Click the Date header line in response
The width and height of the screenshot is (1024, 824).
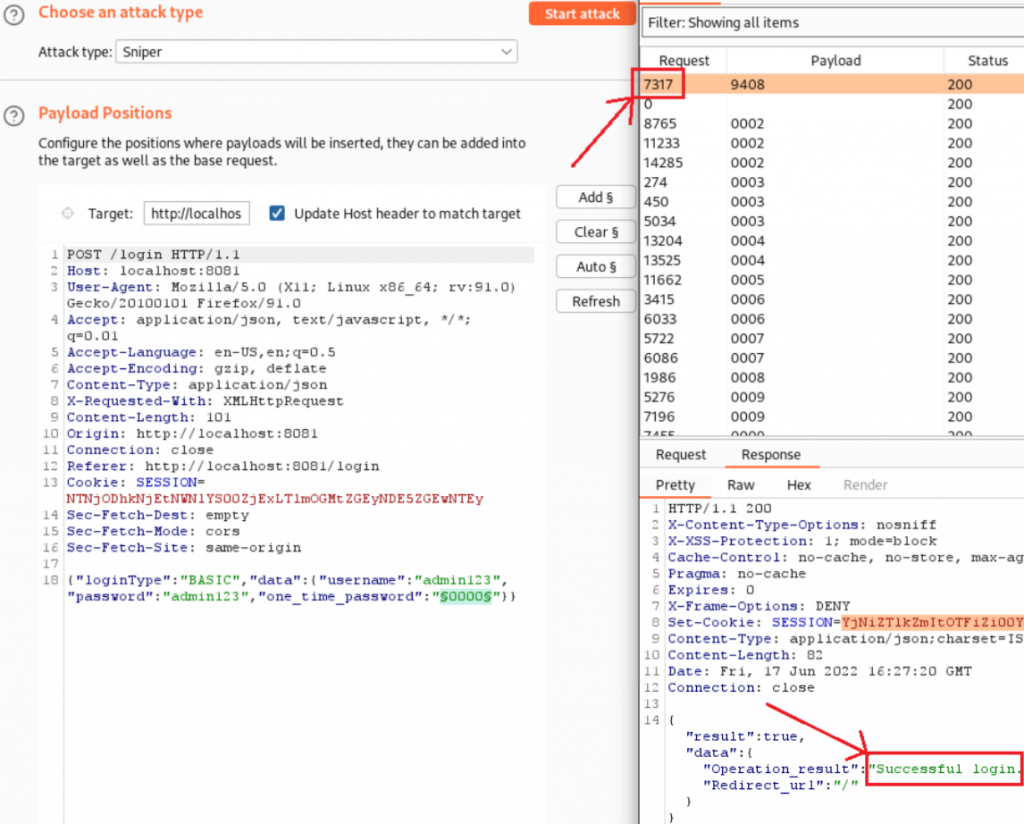[x=820, y=671]
